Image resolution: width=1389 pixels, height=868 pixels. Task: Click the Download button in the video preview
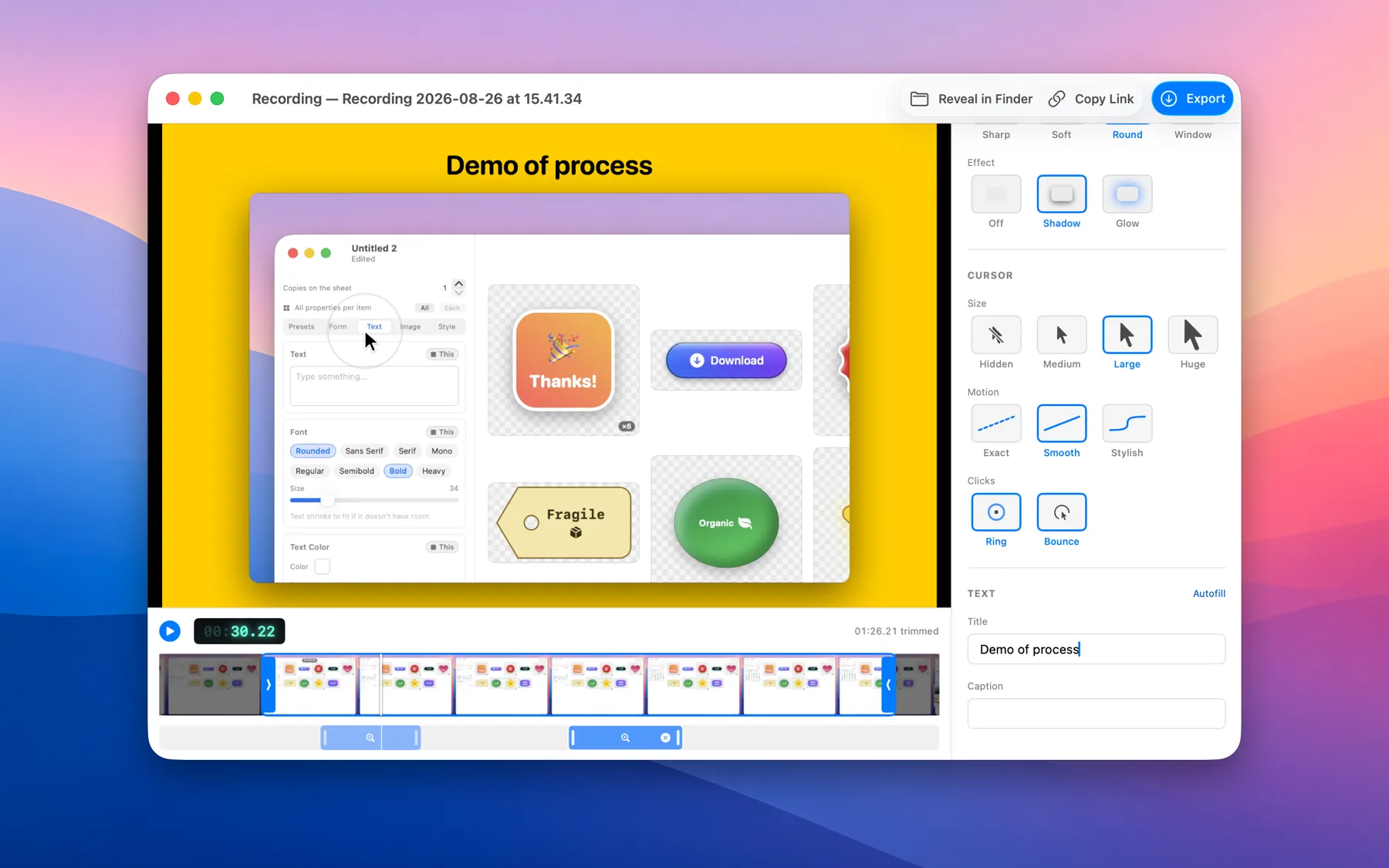point(726,360)
